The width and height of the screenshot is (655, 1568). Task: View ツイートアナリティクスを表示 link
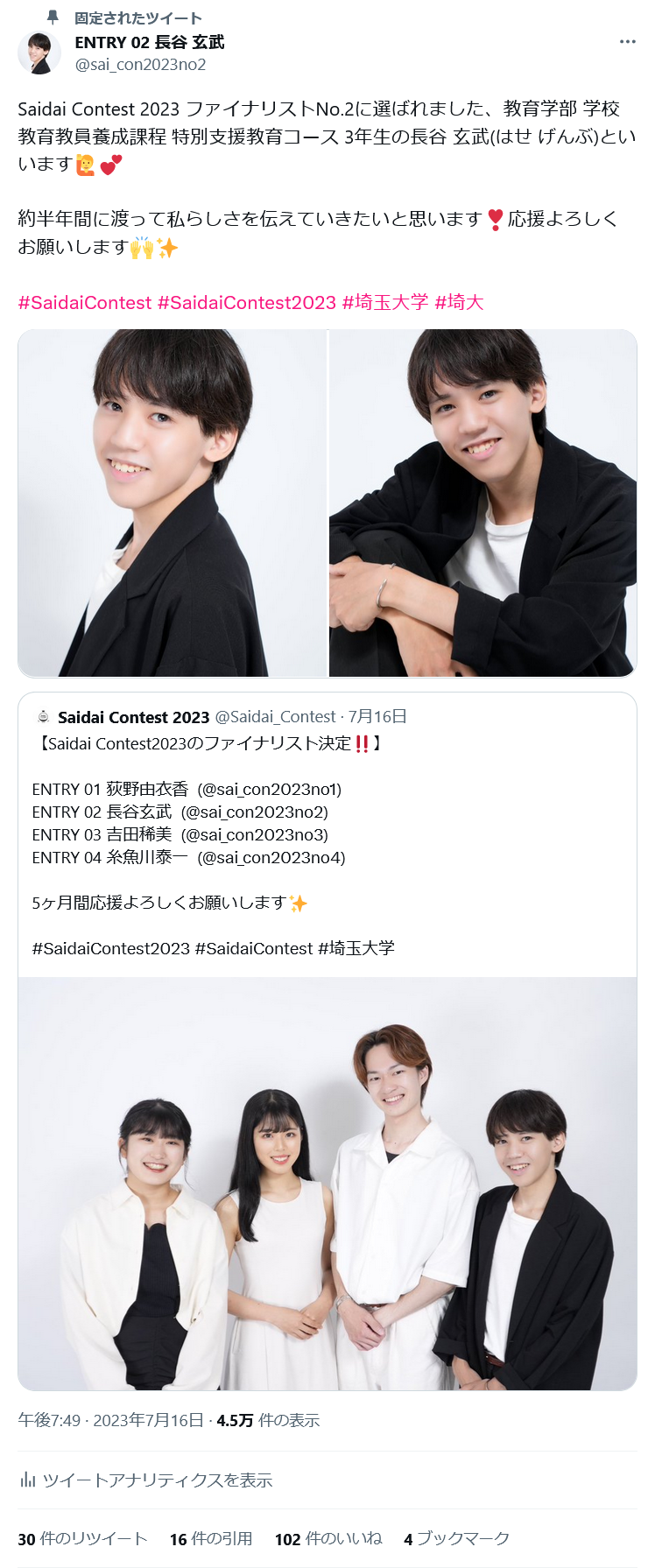click(158, 1480)
